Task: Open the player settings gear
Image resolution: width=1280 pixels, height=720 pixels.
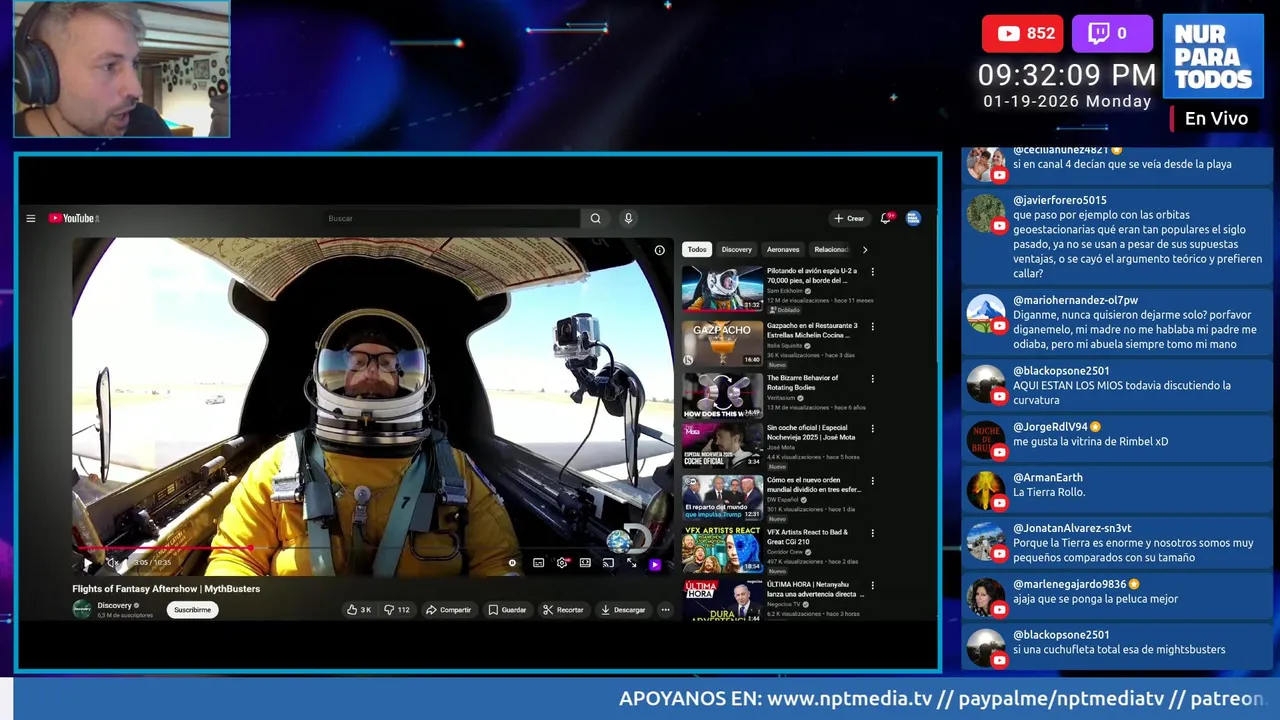Action: (x=562, y=563)
